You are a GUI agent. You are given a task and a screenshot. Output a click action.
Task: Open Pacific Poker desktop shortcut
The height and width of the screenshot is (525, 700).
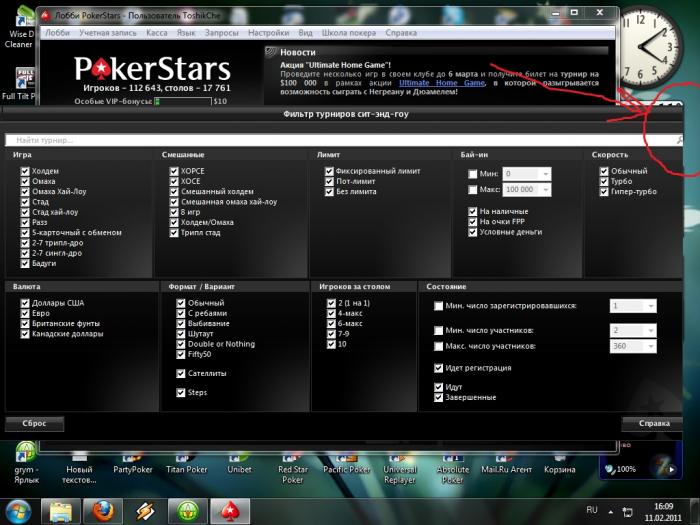(346, 464)
